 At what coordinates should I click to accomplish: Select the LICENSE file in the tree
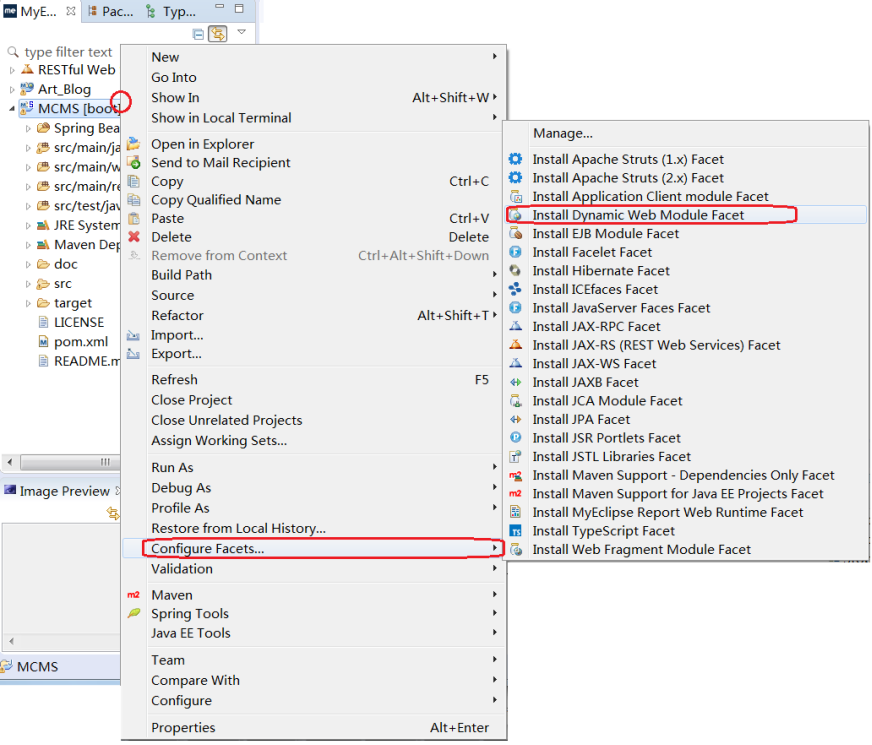[x=71, y=322]
